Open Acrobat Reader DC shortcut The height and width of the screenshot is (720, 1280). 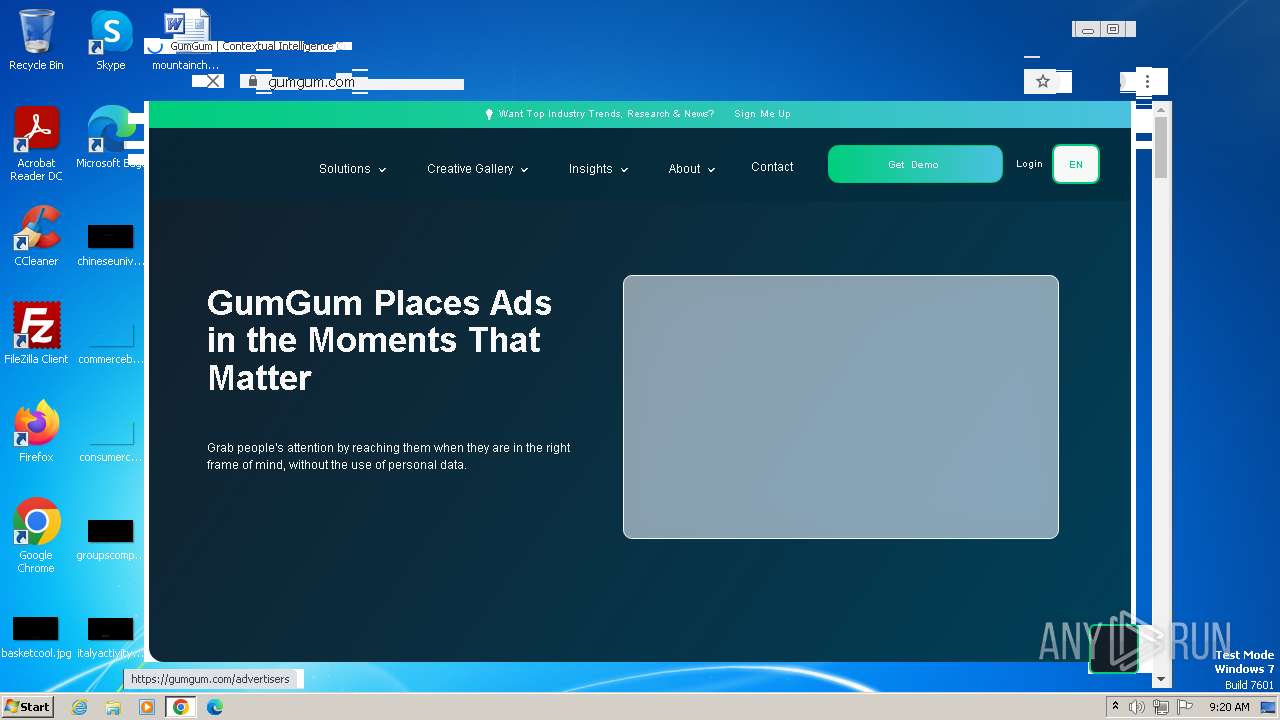click(x=36, y=144)
